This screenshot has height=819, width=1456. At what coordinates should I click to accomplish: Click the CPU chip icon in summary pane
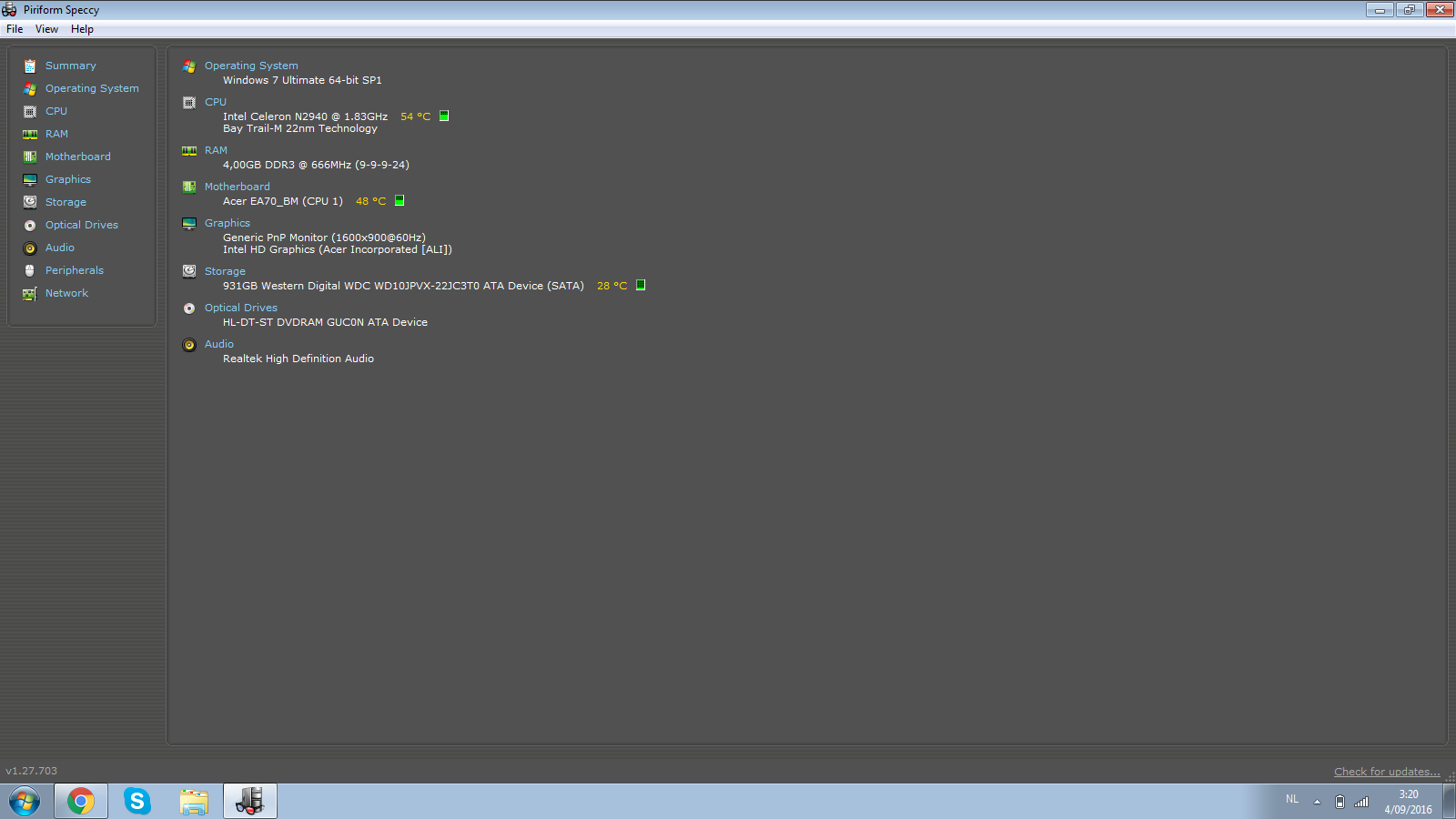tap(189, 102)
